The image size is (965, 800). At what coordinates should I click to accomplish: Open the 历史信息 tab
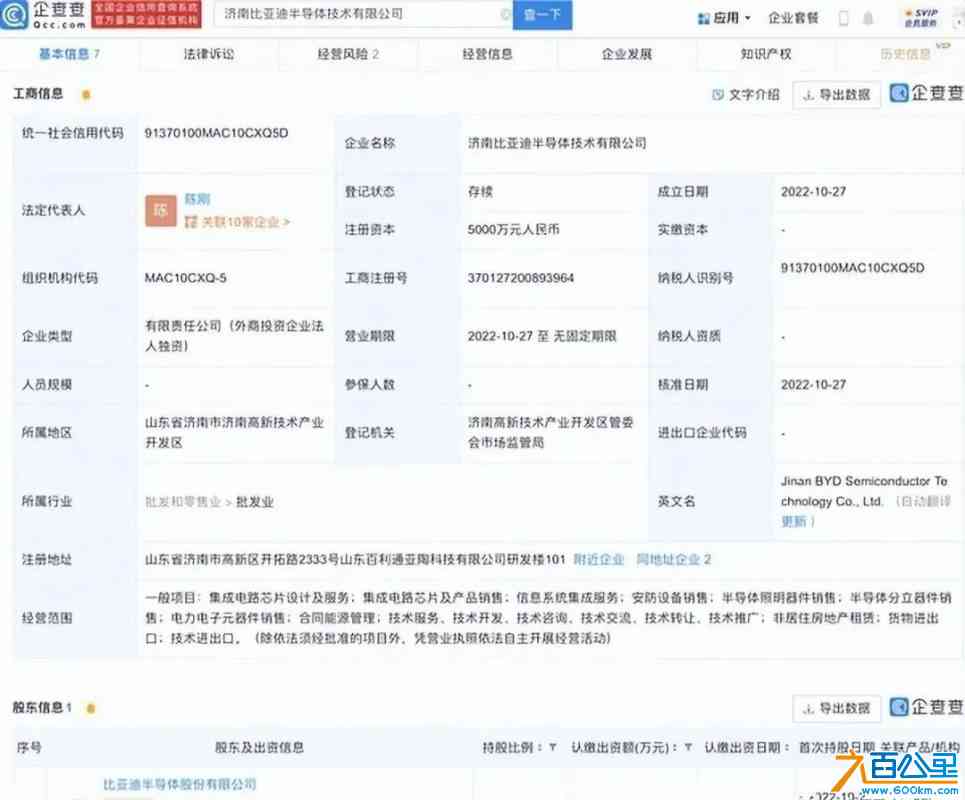(x=905, y=54)
